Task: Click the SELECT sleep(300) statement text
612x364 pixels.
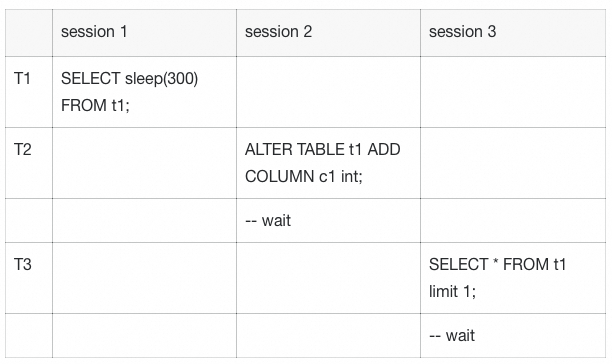Action: point(130,79)
